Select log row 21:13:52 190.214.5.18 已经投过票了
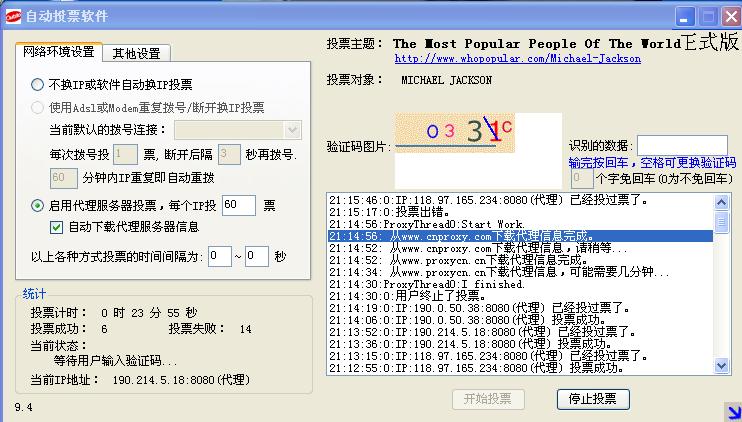 pos(521,332)
